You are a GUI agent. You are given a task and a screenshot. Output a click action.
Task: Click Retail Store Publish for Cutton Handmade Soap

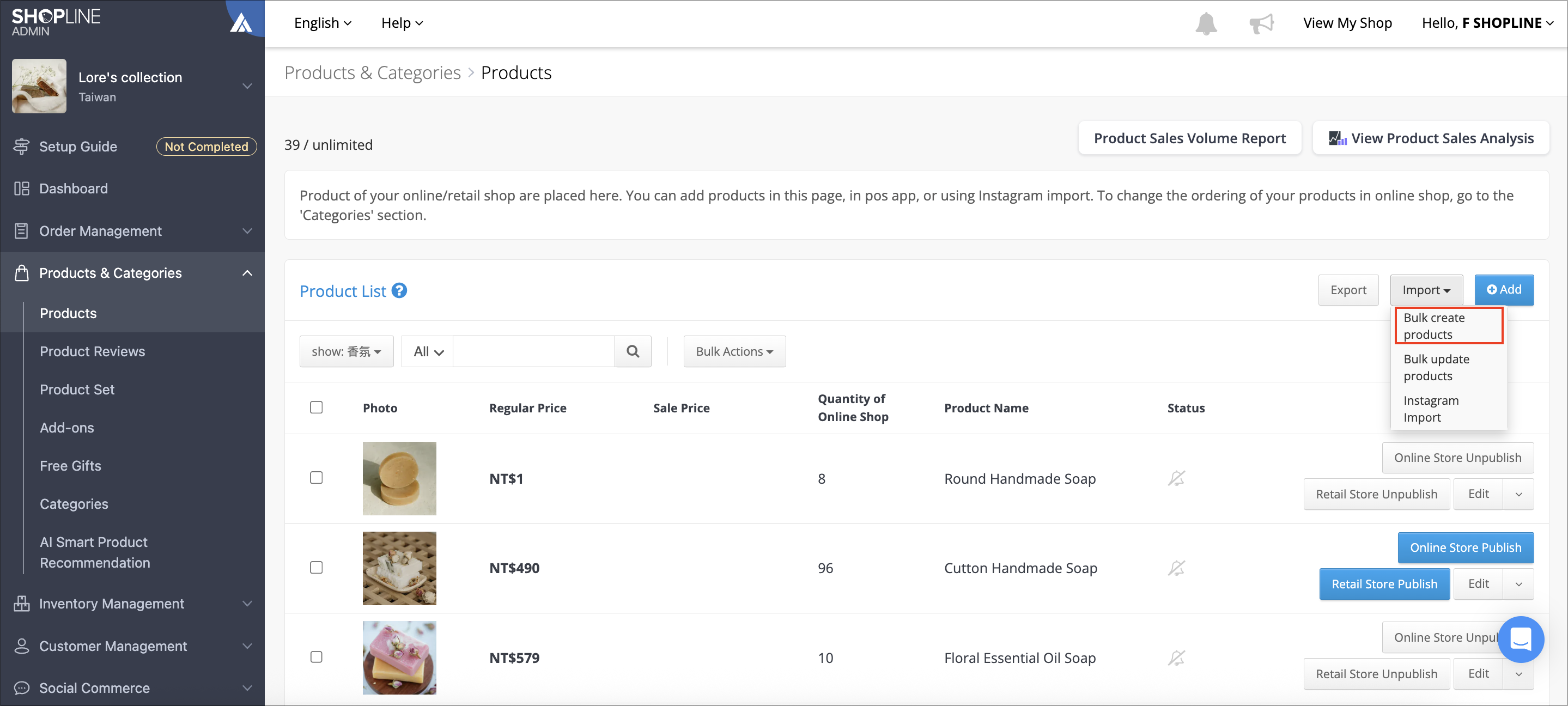click(x=1384, y=583)
